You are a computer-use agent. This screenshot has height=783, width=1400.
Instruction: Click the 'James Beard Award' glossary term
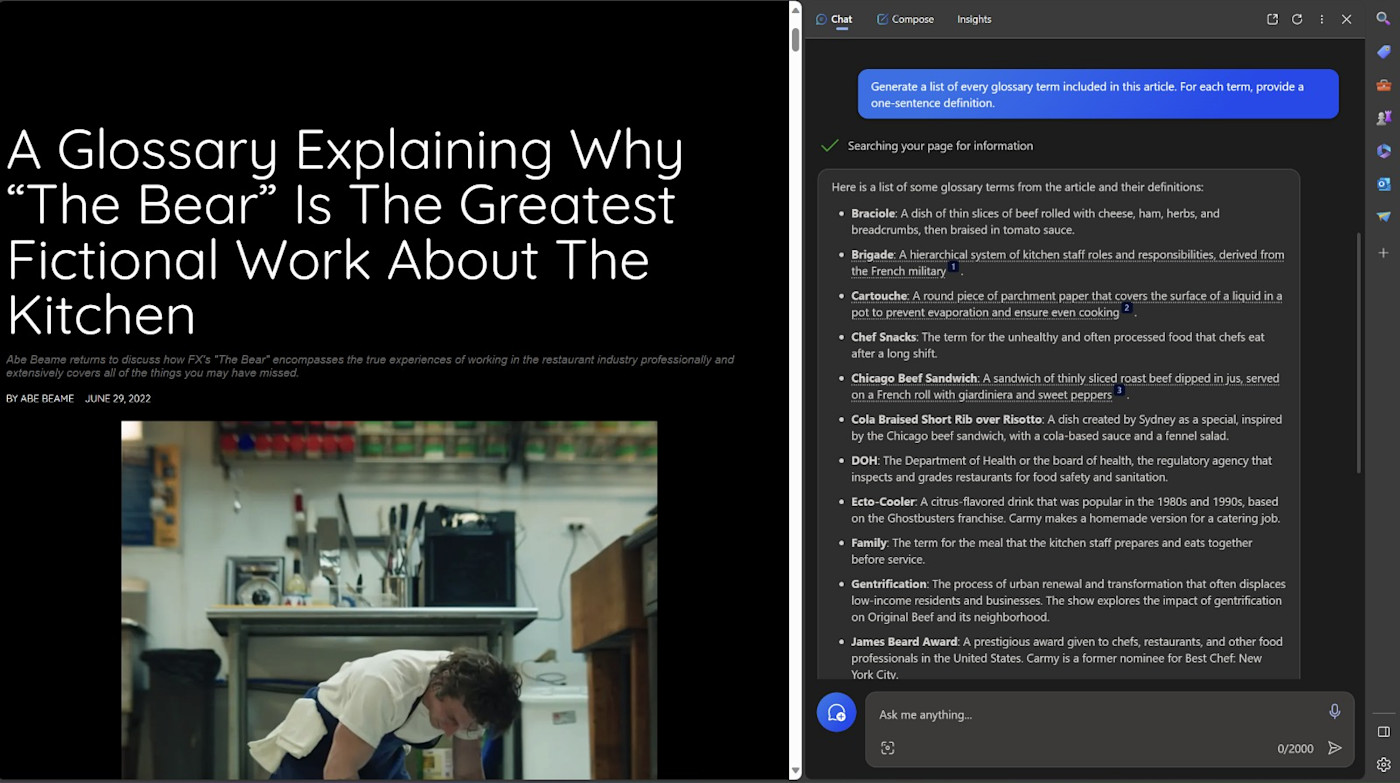click(x=904, y=642)
